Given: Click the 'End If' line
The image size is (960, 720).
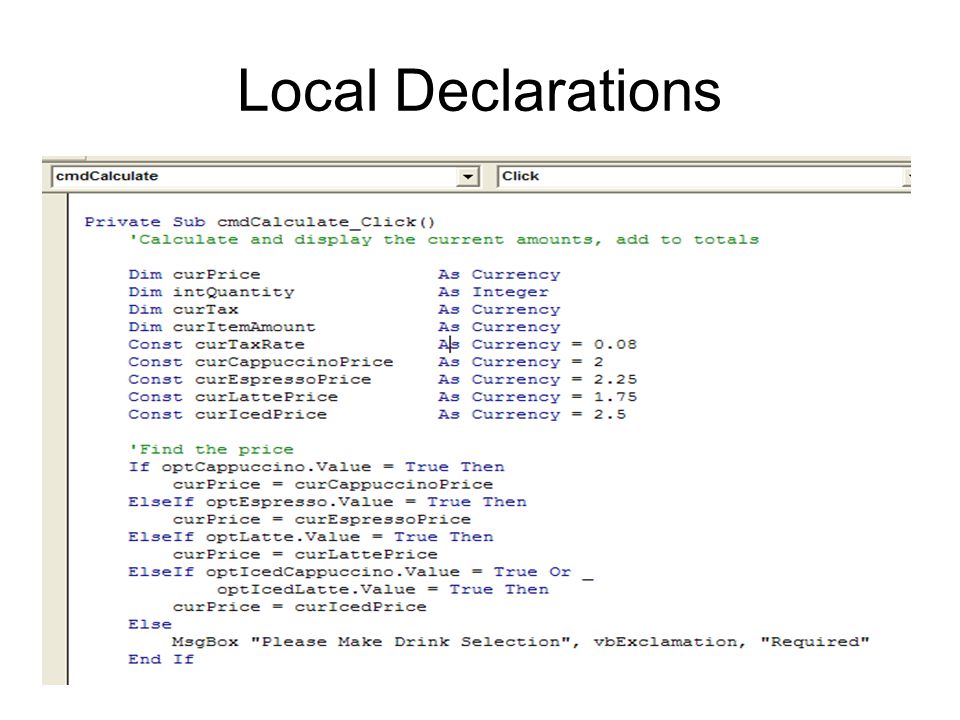Looking at the screenshot, I should click(161, 659).
